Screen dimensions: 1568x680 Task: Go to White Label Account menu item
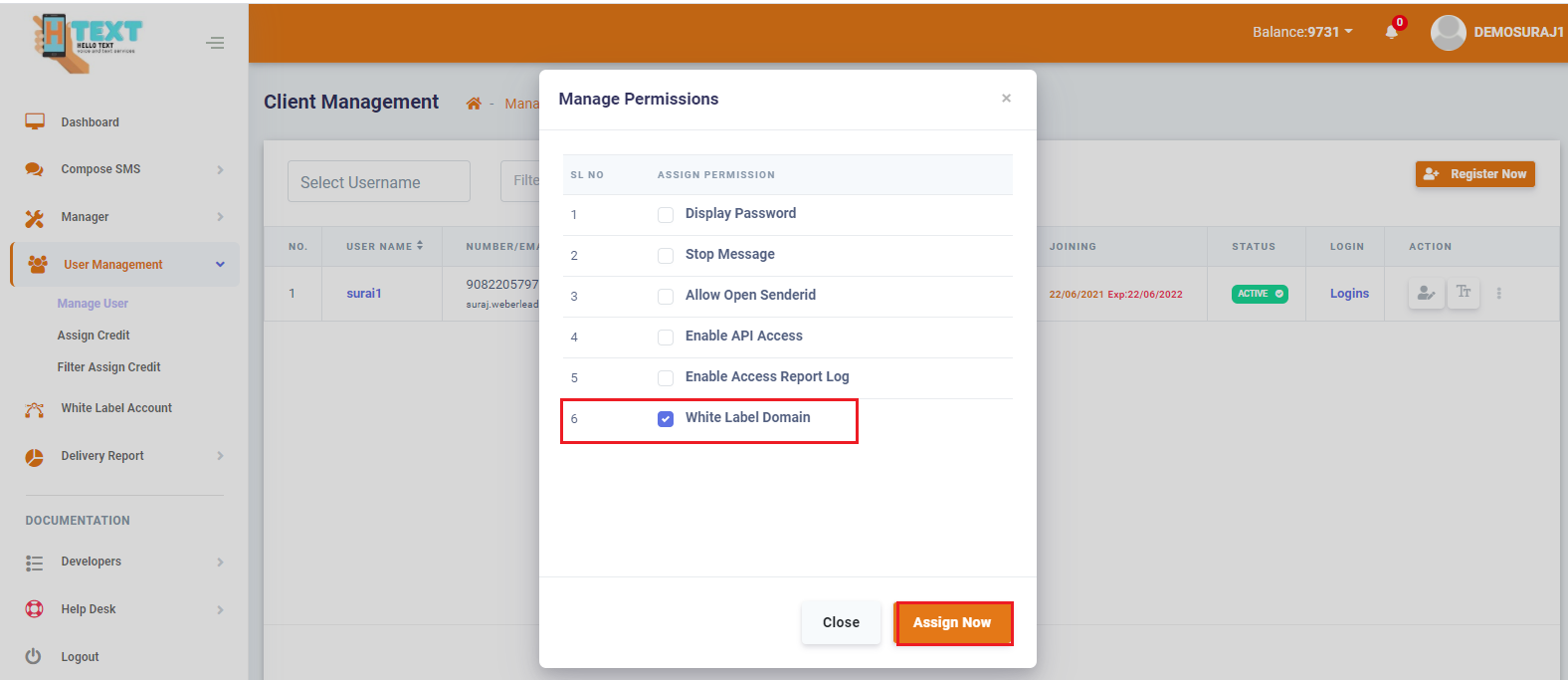point(116,408)
